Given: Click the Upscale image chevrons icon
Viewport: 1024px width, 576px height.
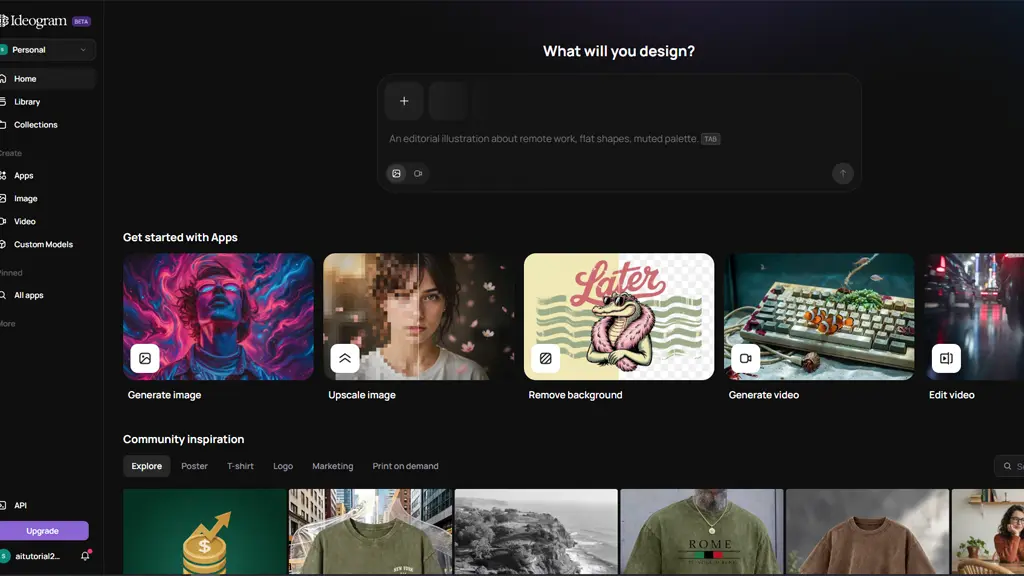Looking at the screenshot, I should click(345, 359).
